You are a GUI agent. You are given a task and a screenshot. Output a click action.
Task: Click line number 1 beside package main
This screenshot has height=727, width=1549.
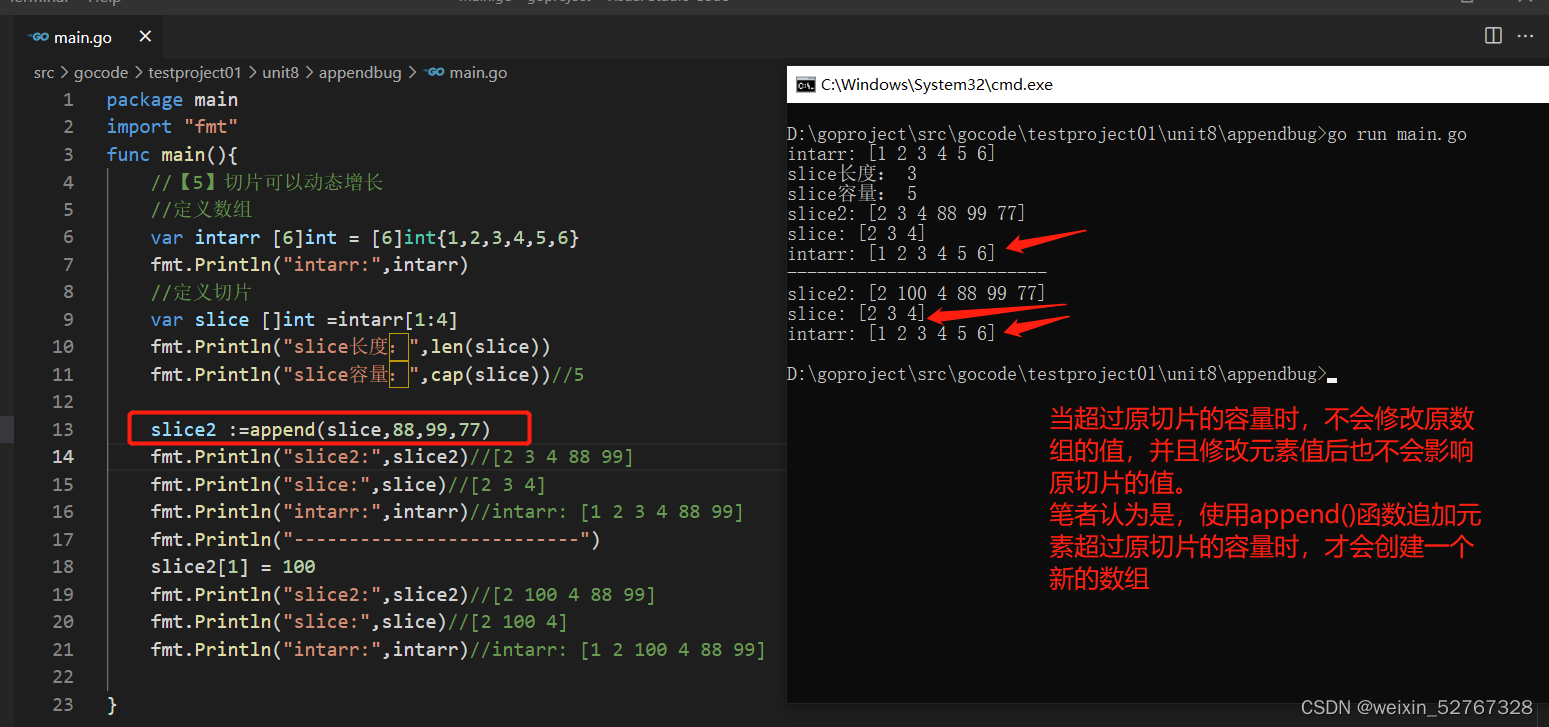[x=68, y=99]
